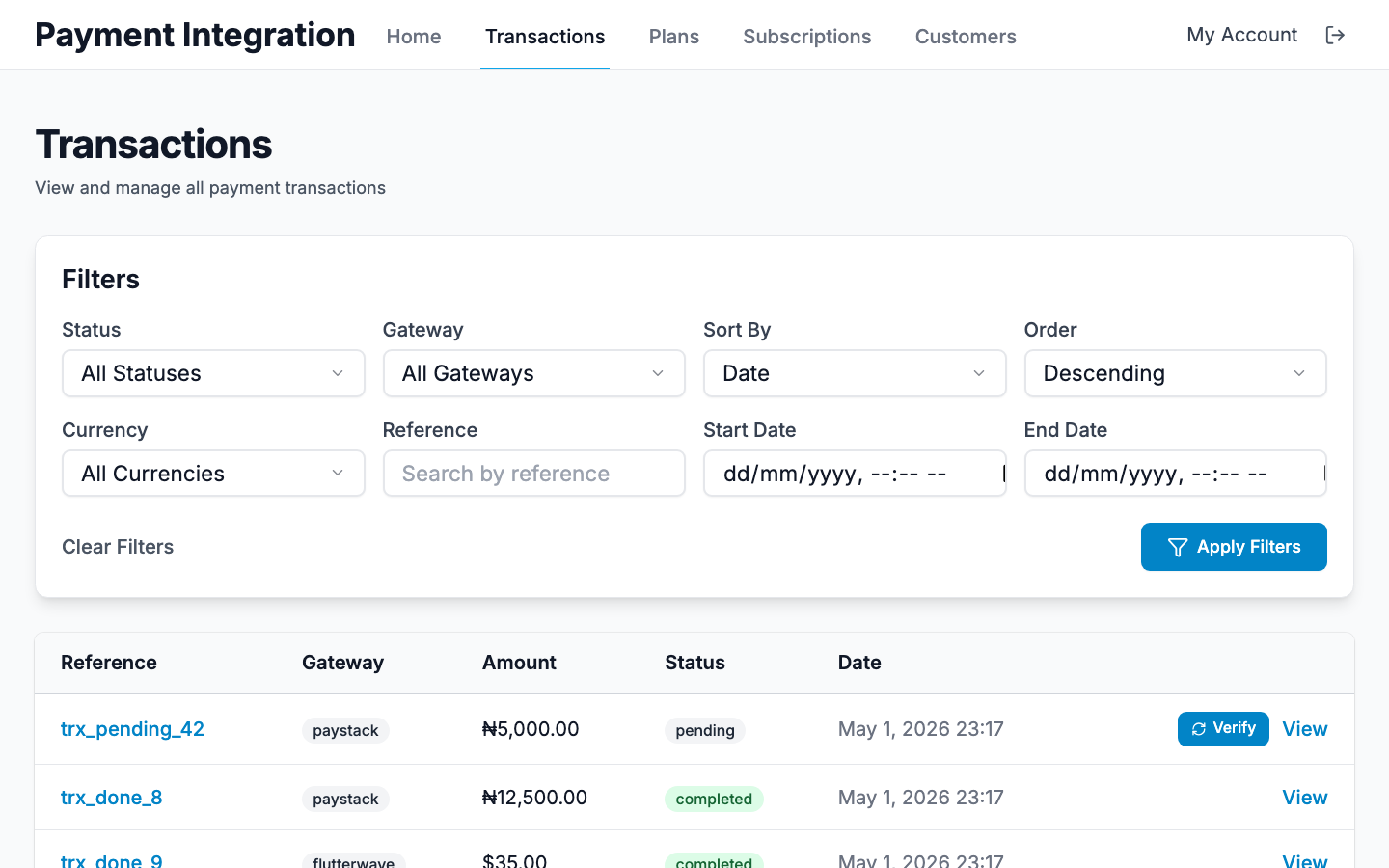Image resolution: width=1389 pixels, height=868 pixels.
Task: Open the Gateway dropdown showing All Gateways
Action: pos(533,373)
